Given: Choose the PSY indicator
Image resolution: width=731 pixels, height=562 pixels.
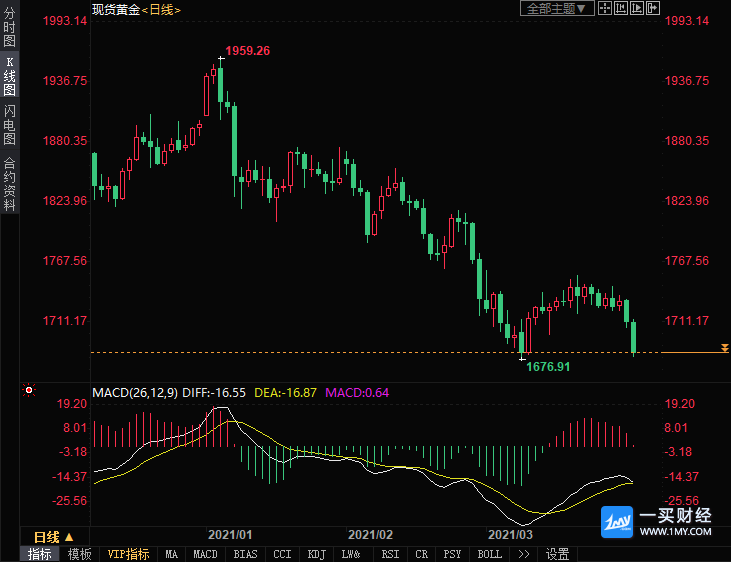Looking at the screenshot, I should pos(452,554).
